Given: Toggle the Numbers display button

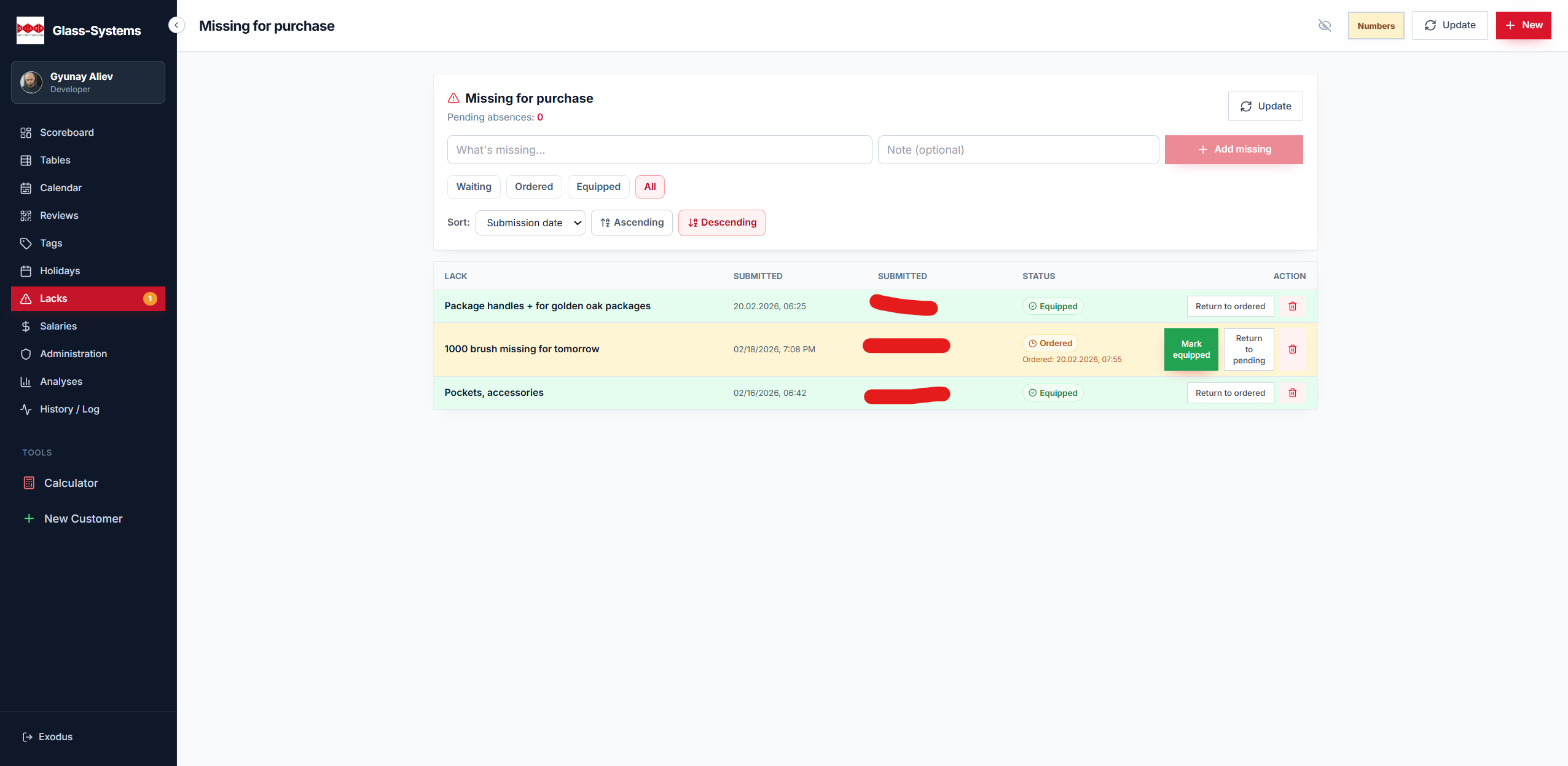Looking at the screenshot, I should tap(1376, 26).
